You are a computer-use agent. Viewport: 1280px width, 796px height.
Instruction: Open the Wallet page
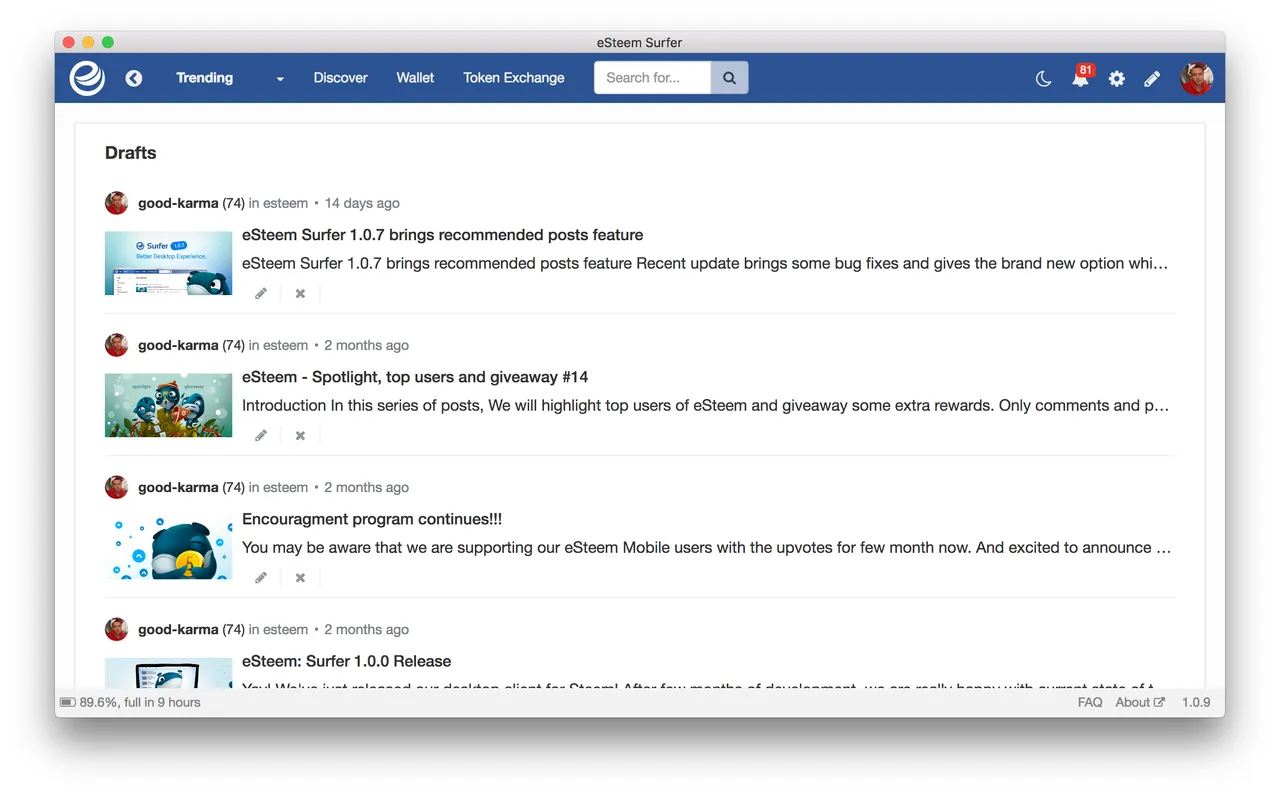415,78
